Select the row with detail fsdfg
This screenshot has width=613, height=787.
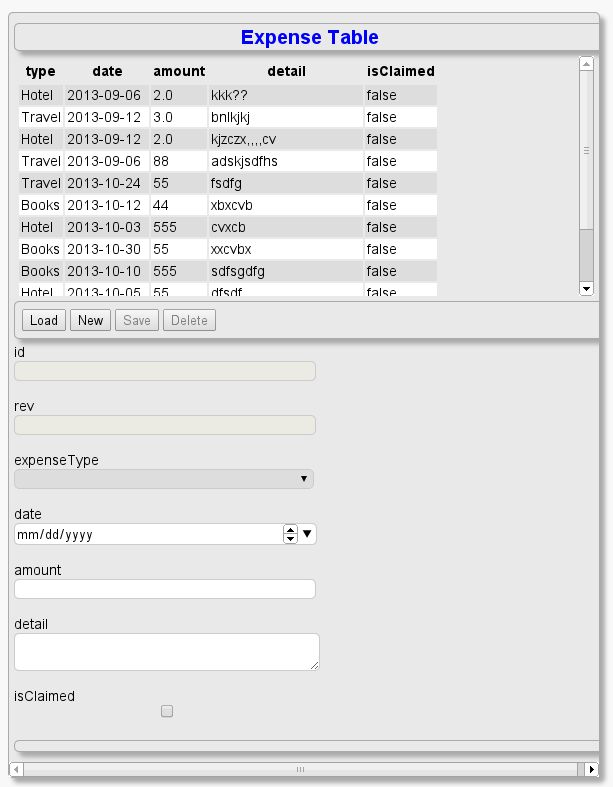pyautogui.click(x=228, y=183)
